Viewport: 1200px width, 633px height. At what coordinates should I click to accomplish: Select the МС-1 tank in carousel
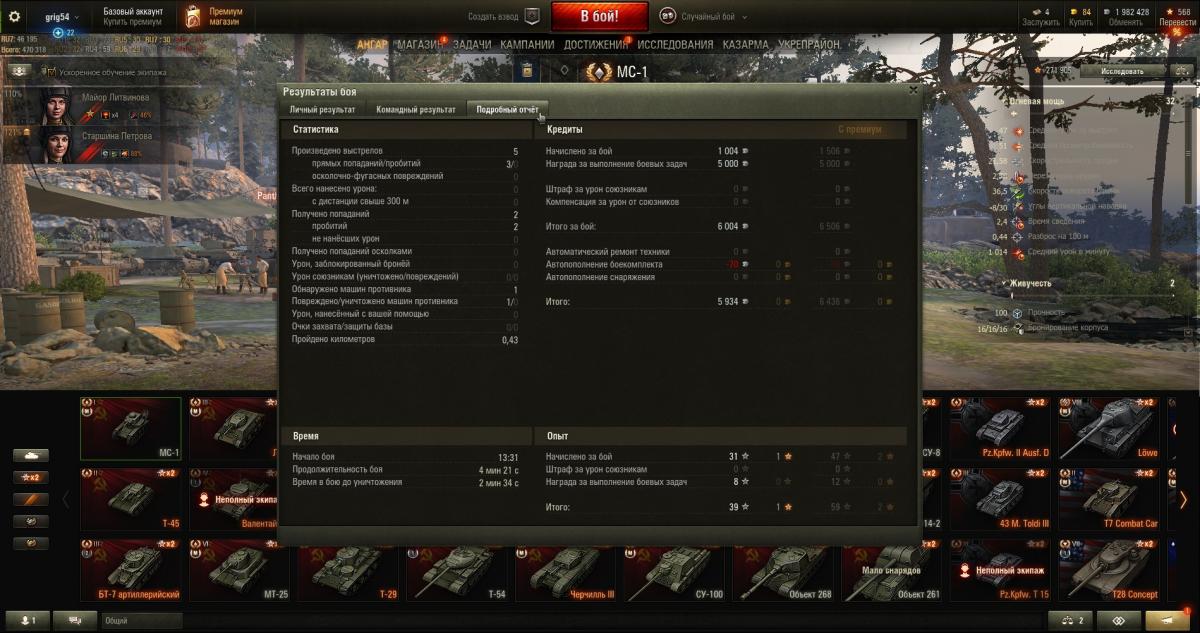131,428
